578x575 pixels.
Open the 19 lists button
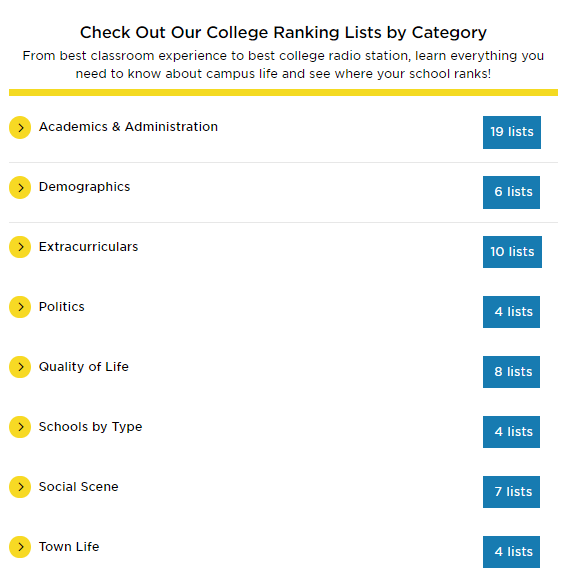click(512, 132)
